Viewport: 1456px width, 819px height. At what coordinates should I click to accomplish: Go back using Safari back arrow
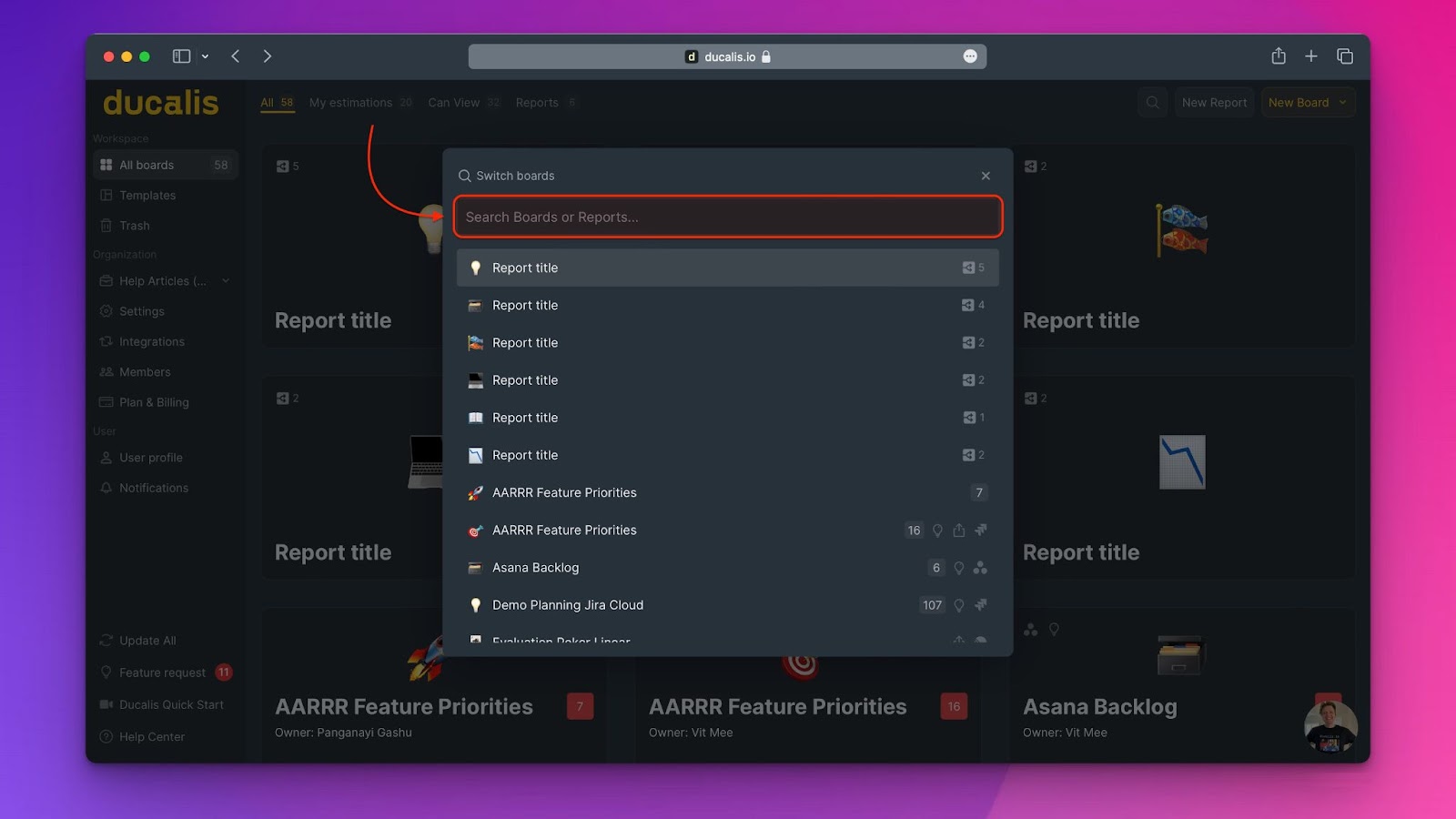236,56
